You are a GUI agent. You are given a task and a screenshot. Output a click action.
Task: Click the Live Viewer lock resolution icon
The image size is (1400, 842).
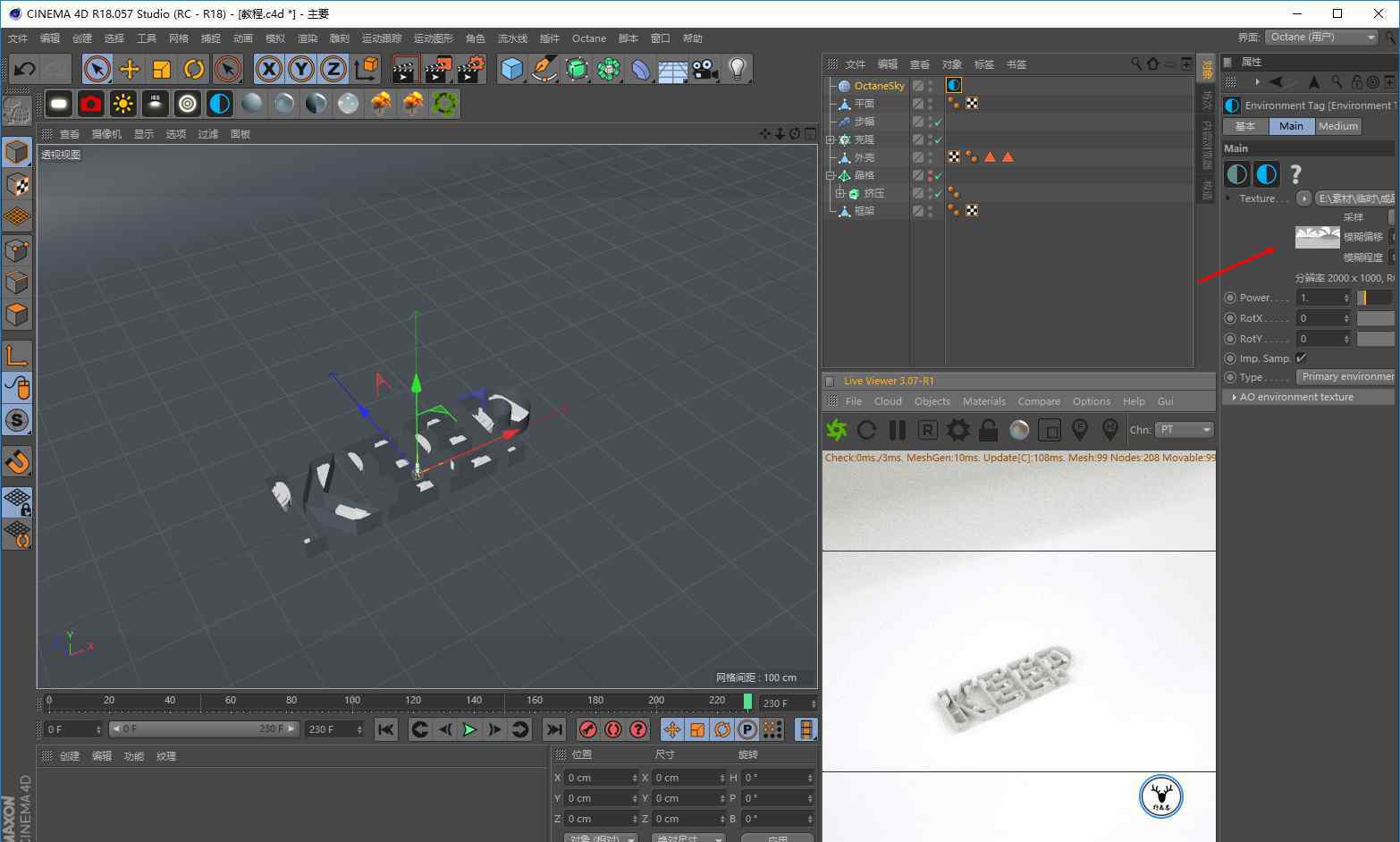[989, 430]
